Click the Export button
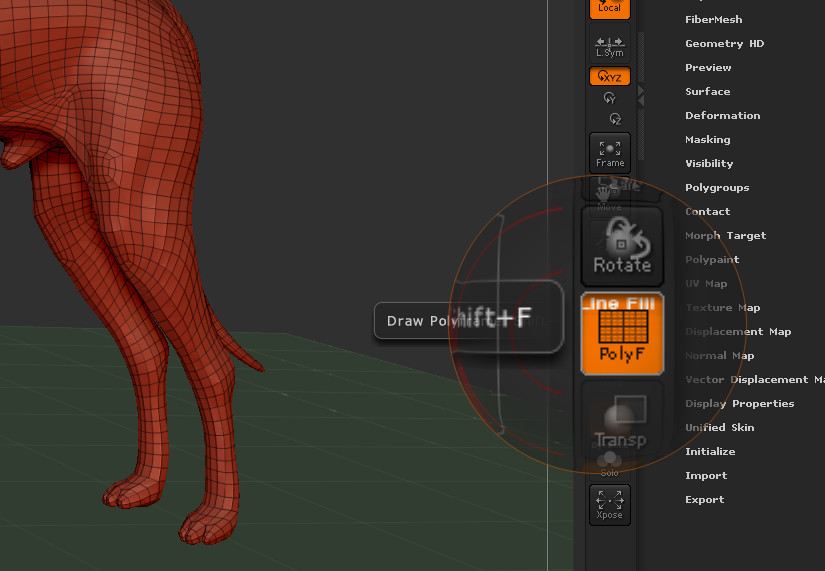The image size is (825, 571). [704, 500]
